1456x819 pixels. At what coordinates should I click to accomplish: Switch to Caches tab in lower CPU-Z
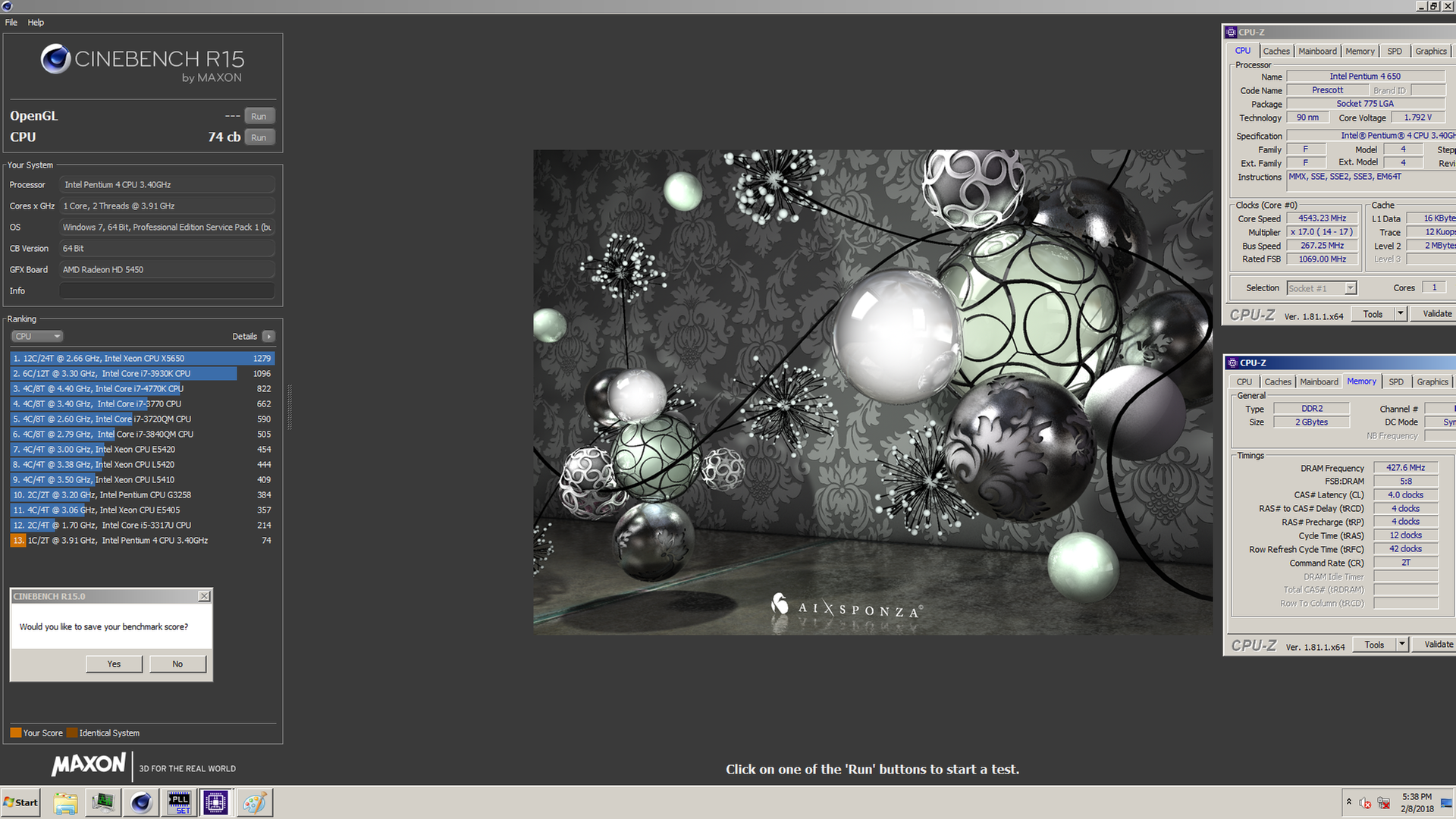point(1278,381)
